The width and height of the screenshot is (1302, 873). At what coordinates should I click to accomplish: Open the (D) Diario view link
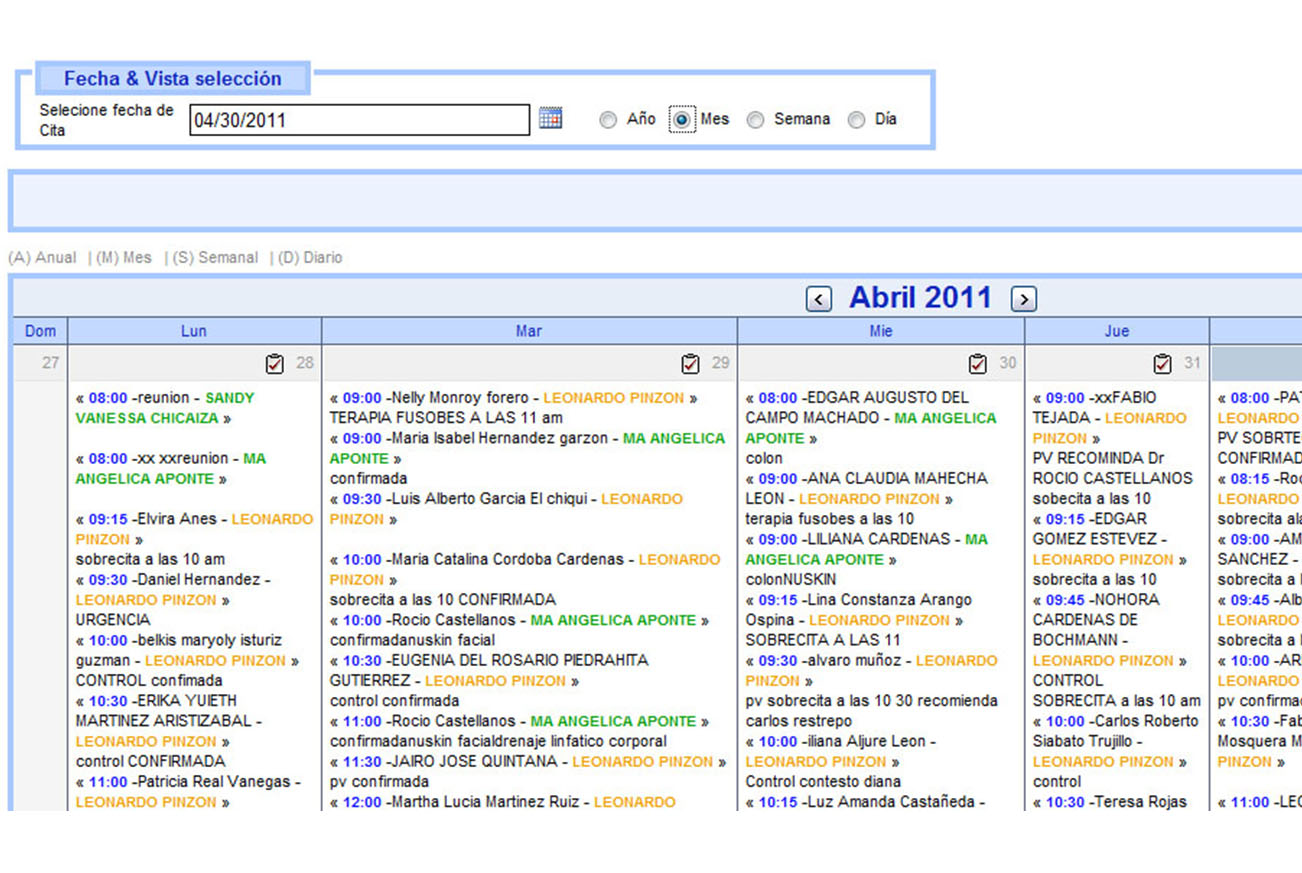point(310,258)
